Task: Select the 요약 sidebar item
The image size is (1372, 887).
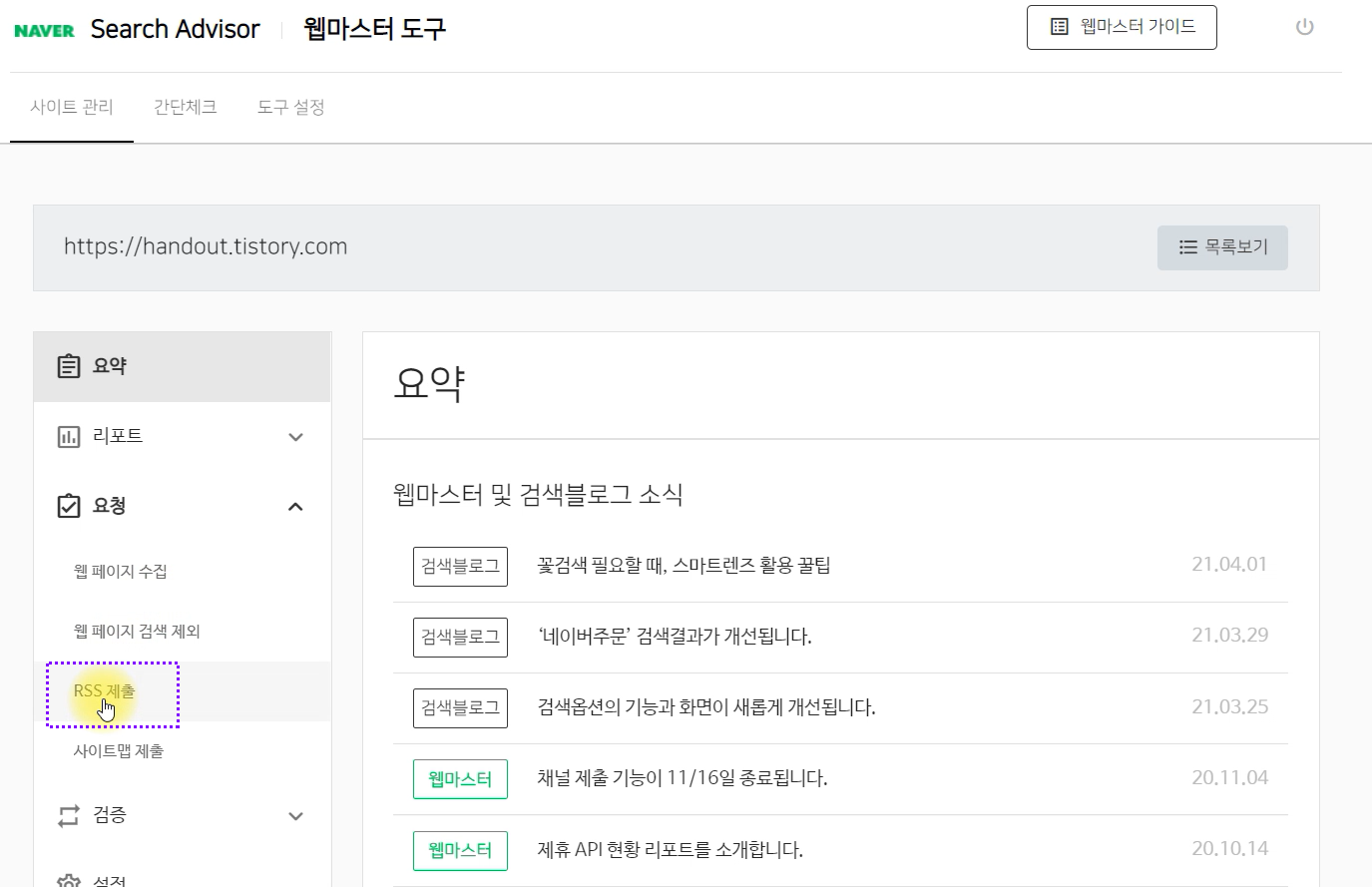Action: pos(183,367)
